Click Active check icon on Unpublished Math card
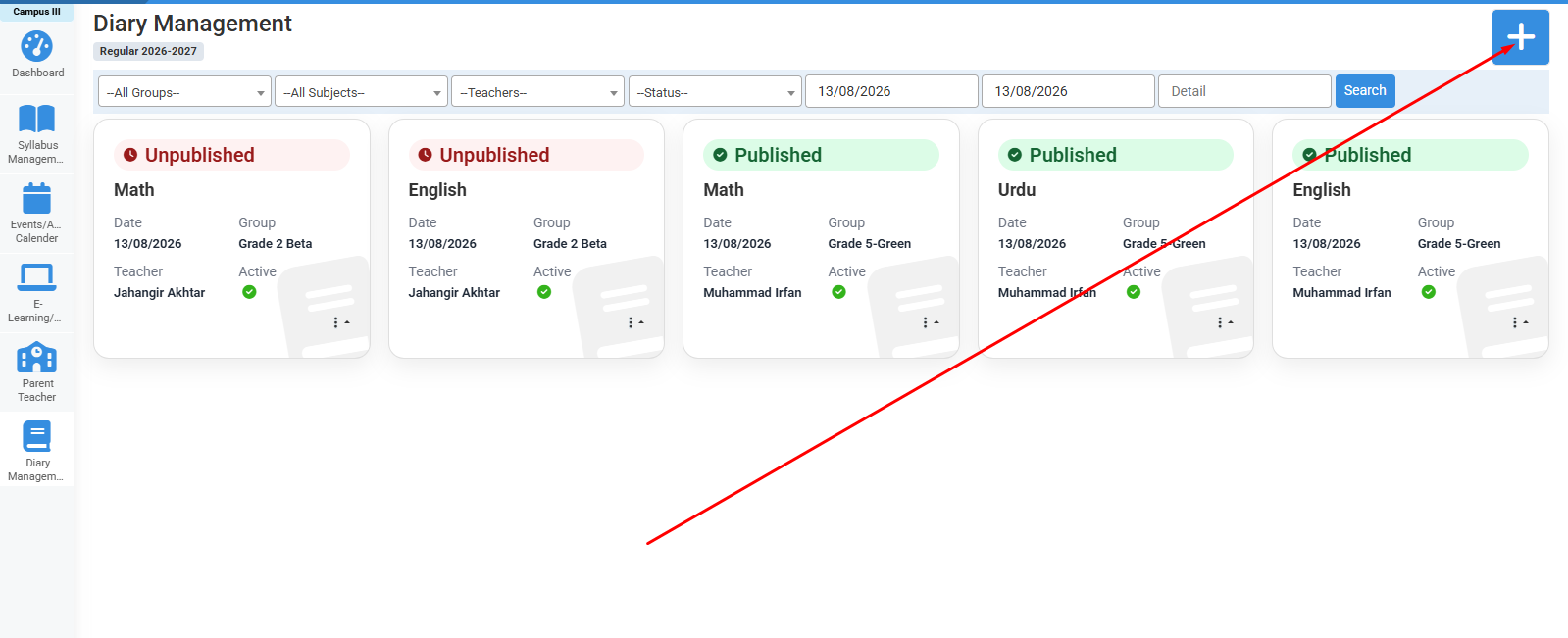 coord(249,292)
